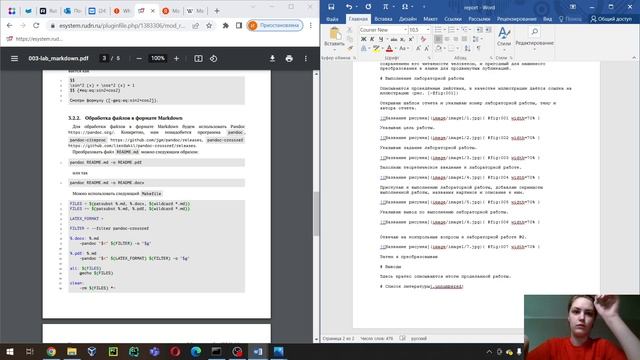Open font size dropdown 10.5
The height and width of the screenshot is (360, 640).
(x=428, y=30)
